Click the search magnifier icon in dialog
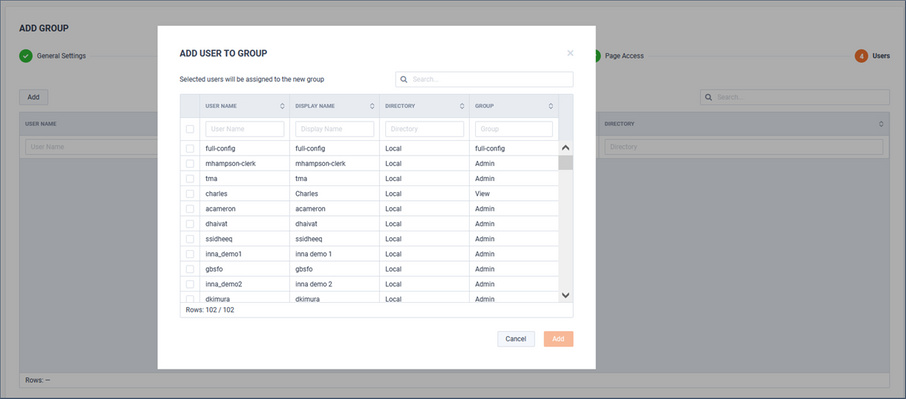 (404, 79)
